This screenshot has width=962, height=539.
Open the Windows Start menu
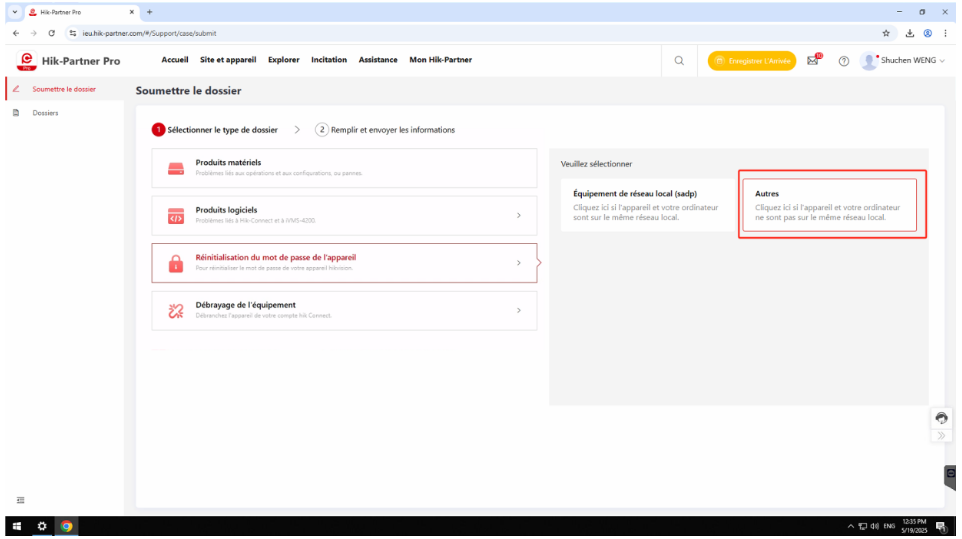coord(17,526)
